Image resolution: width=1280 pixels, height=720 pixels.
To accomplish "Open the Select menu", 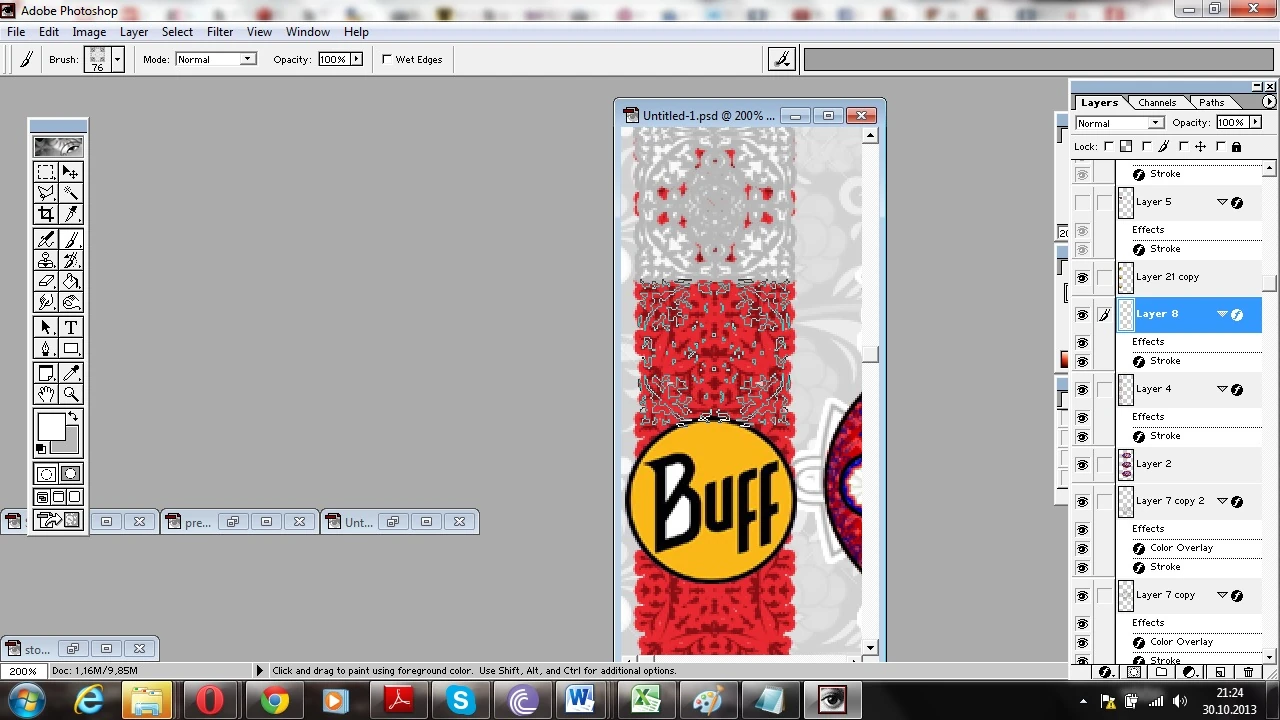I will tap(177, 32).
